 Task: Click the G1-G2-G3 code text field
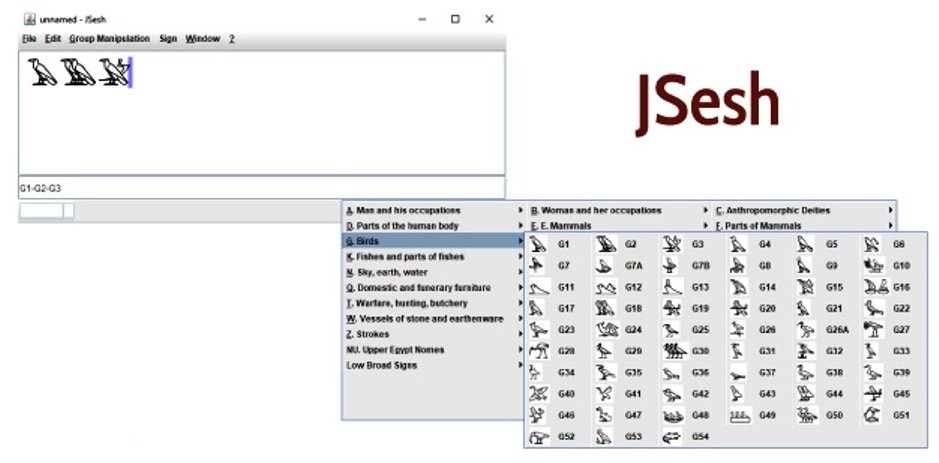click(260, 188)
